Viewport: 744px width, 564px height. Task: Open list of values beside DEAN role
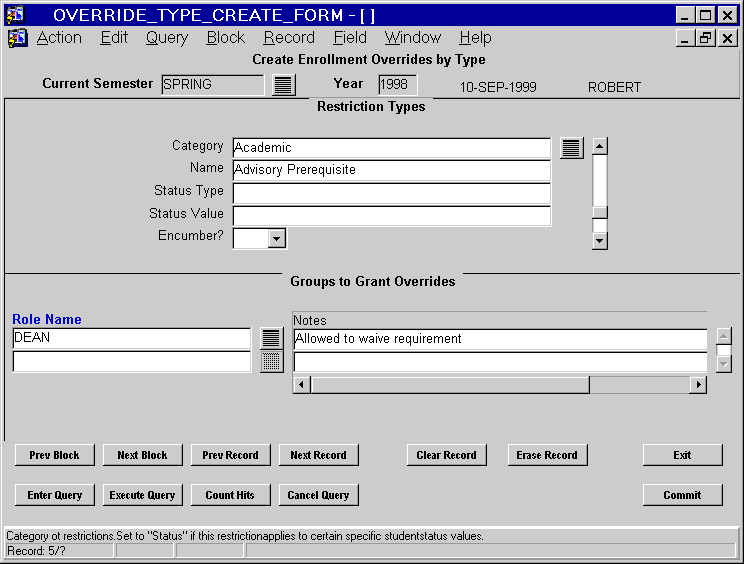point(271,338)
